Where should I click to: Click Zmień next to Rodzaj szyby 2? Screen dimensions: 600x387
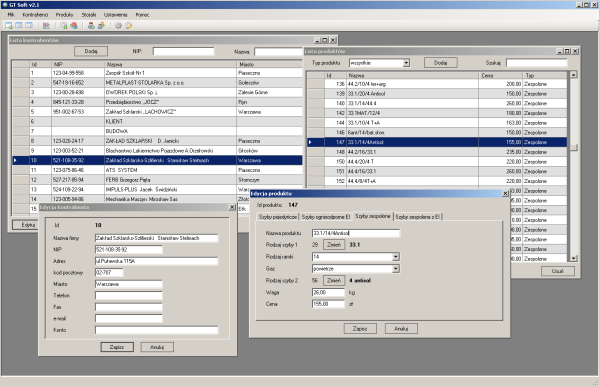point(334,281)
